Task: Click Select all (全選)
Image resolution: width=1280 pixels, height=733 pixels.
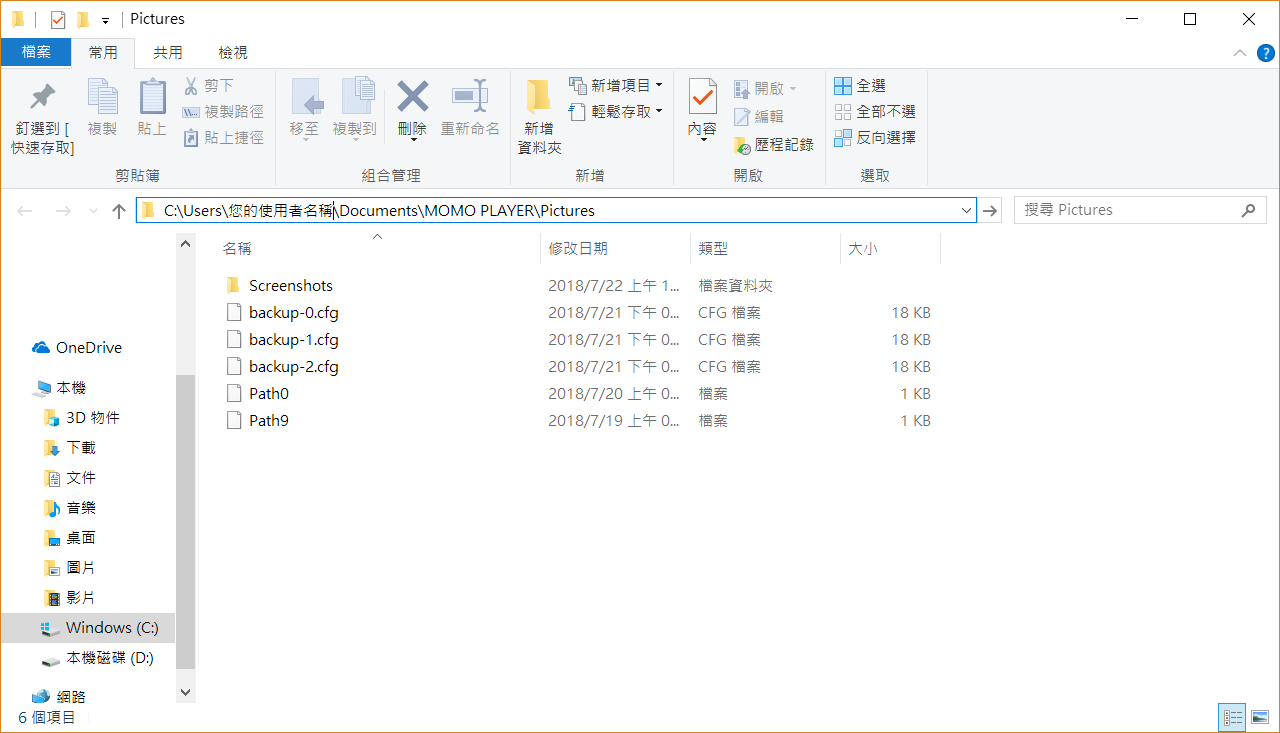Action: [860, 86]
